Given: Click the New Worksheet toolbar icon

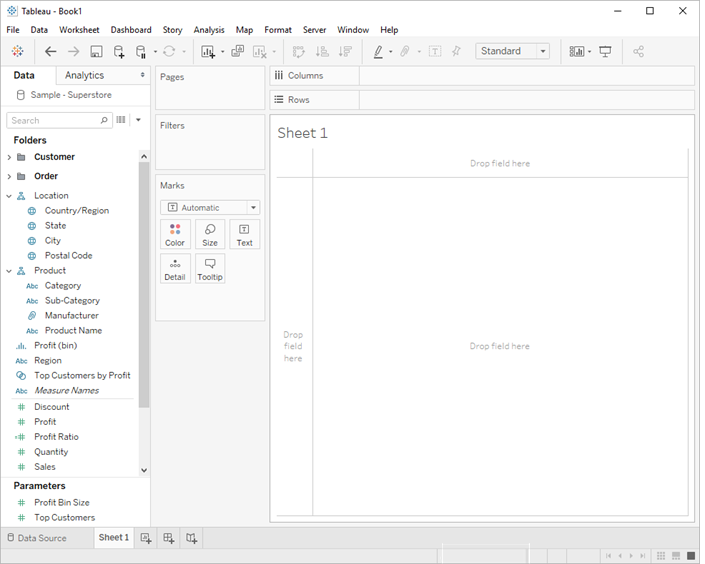Looking at the screenshot, I should pos(208,52).
